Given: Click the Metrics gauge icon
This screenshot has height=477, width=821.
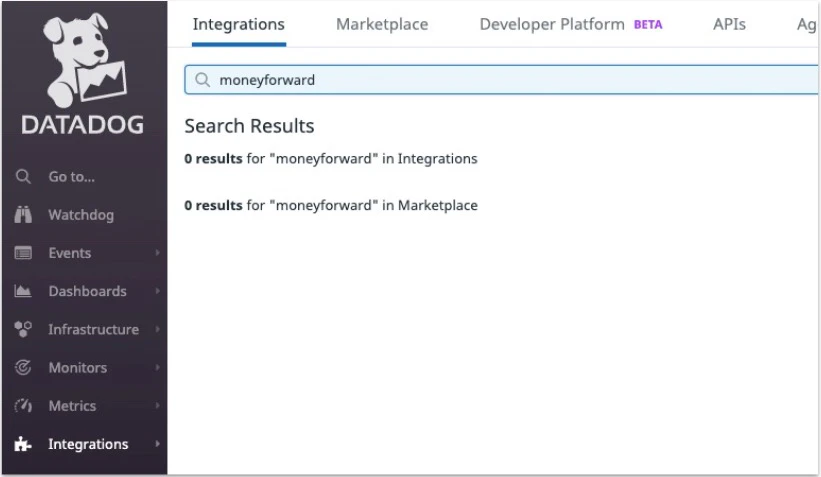Looking at the screenshot, I should pyautogui.click(x=23, y=405).
